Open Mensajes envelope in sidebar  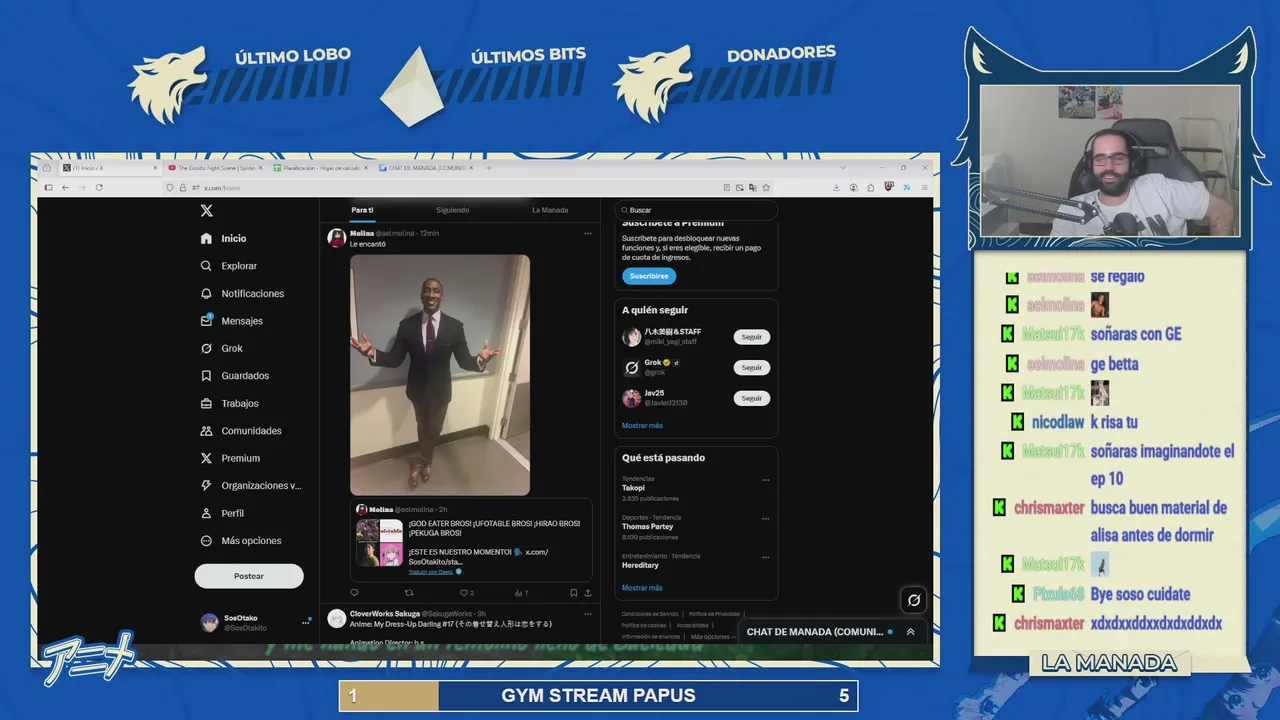click(x=206, y=321)
